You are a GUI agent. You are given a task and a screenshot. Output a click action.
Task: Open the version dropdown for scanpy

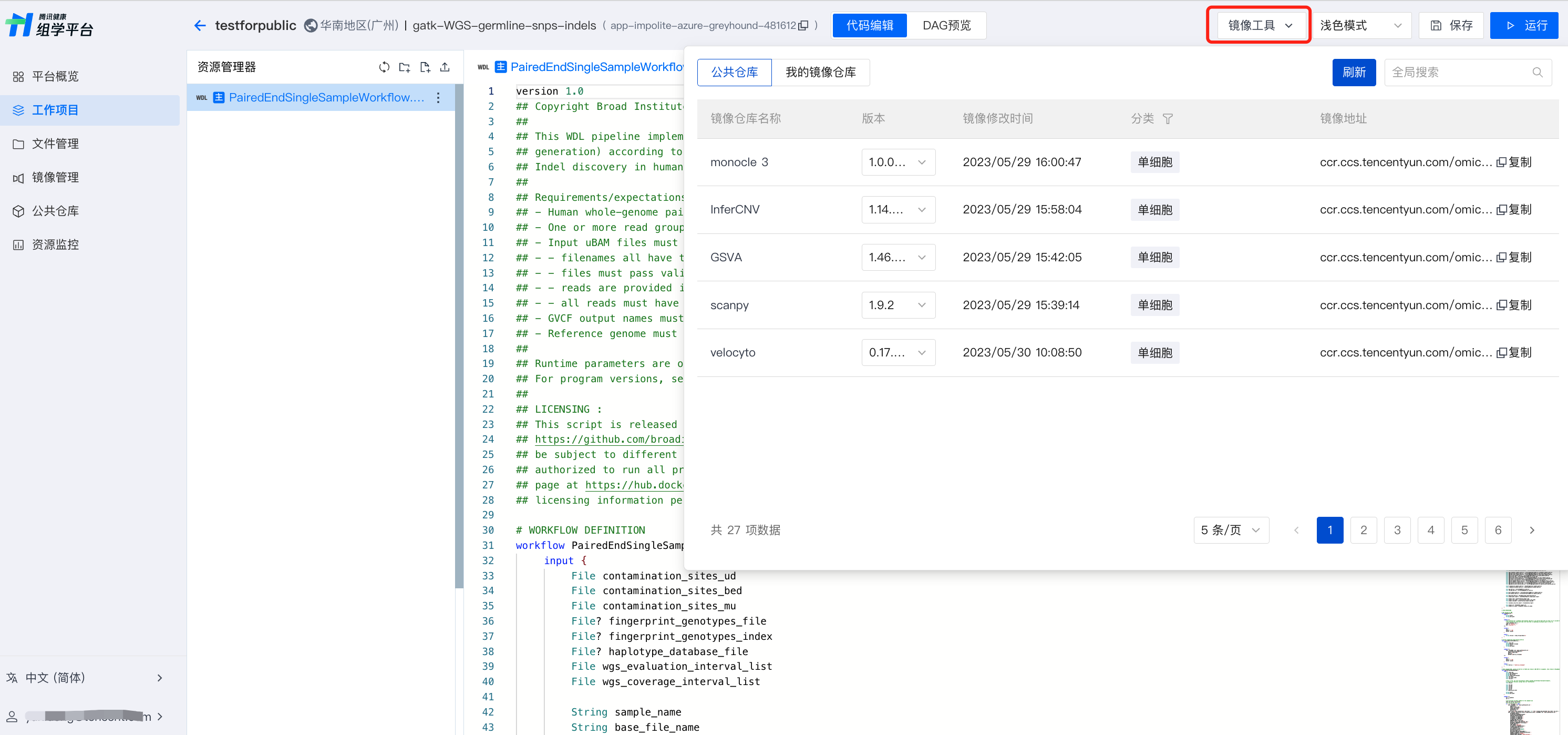[898, 304]
